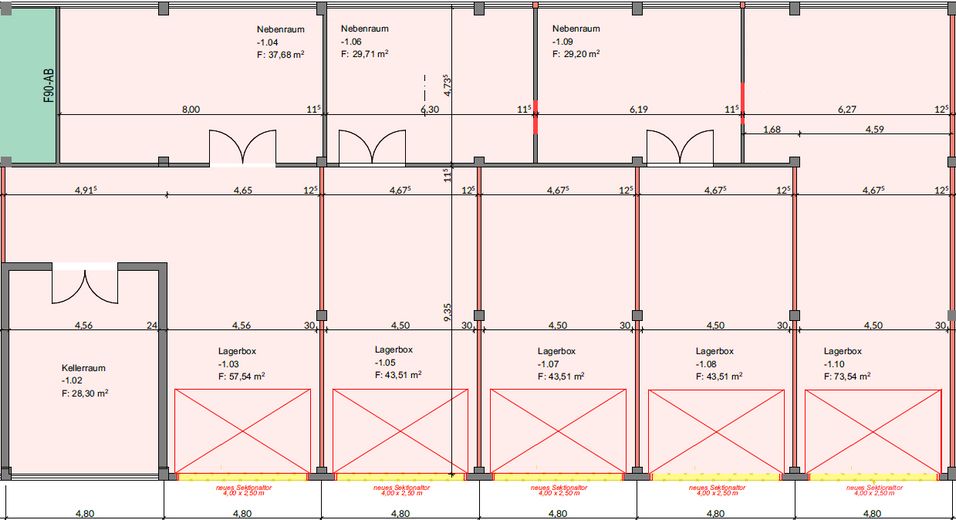Click 'neues Sektionaltor' note below Lagerbox -1.10

click(x=874, y=490)
